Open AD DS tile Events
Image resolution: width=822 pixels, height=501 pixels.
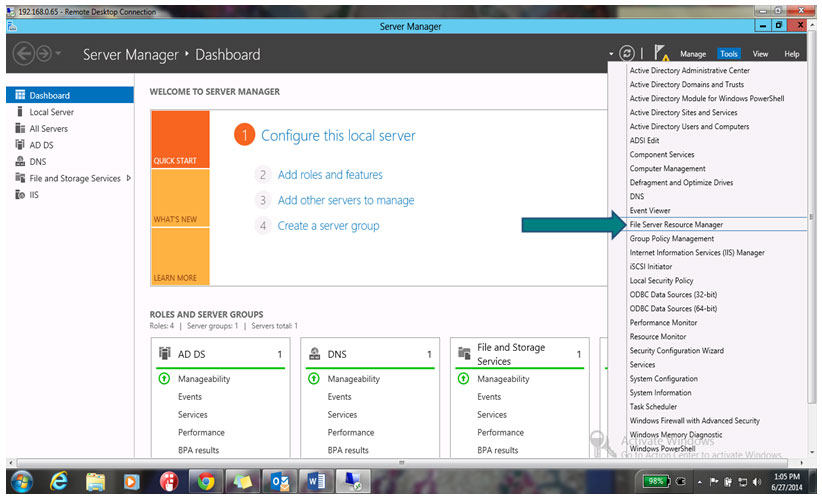click(x=190, y=397)
